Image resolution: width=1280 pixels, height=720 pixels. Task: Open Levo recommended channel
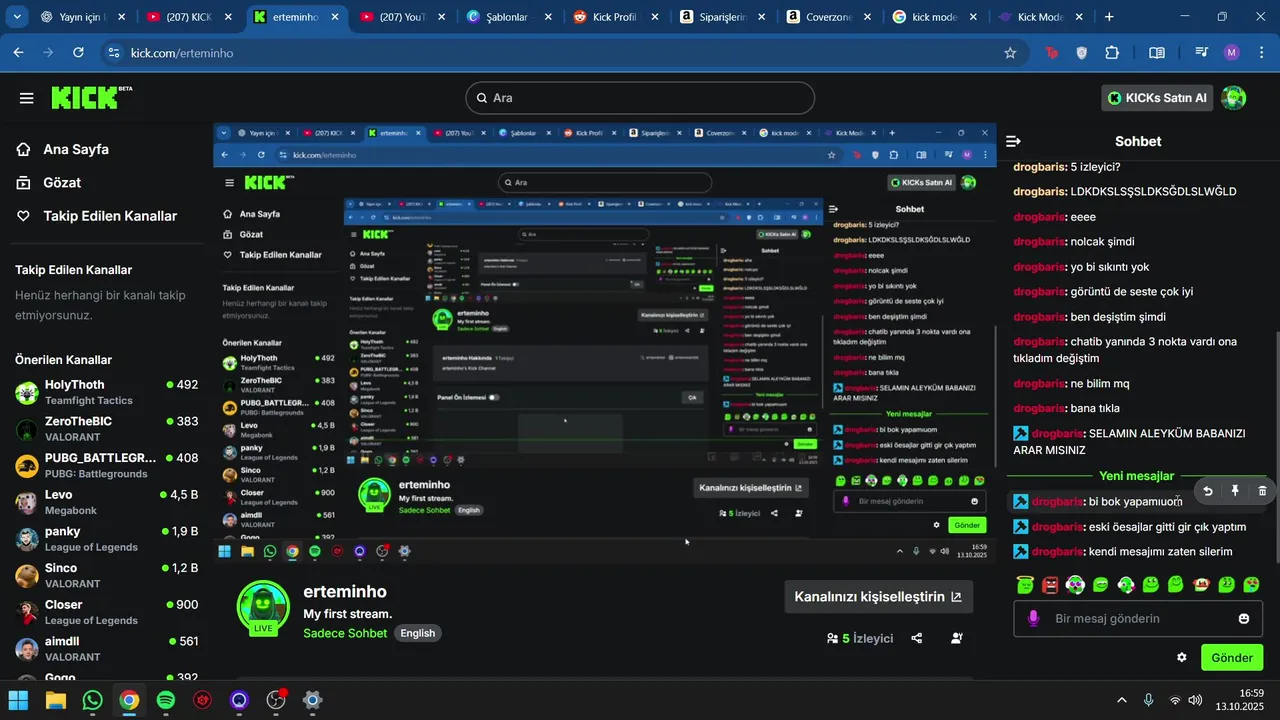tap(106, 502)
